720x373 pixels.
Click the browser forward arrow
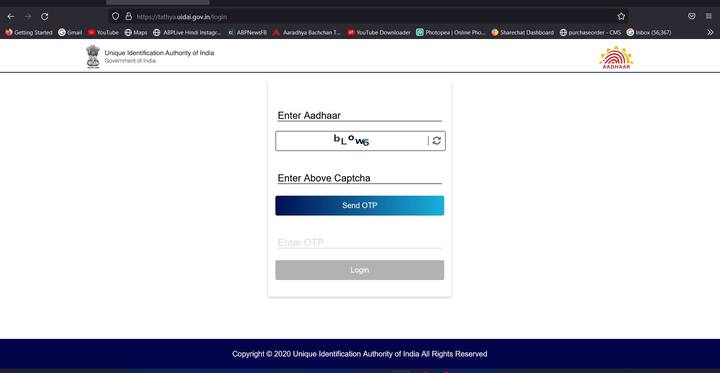pos(28,17)
